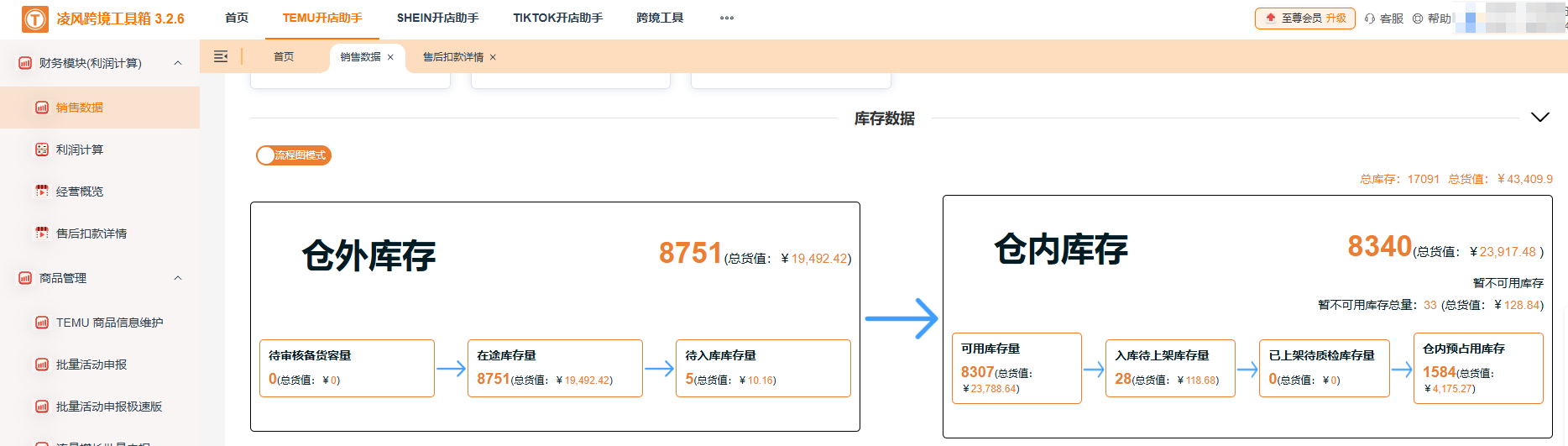Viewport: 1568px width, 446px height.
Task: Click the 凌风跨境工具箱 logo icon
Action: pos(34,18)
